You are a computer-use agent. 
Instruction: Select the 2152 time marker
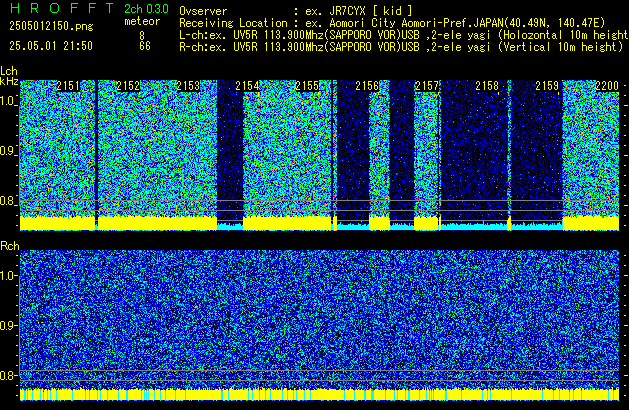(x=128, y=86)
